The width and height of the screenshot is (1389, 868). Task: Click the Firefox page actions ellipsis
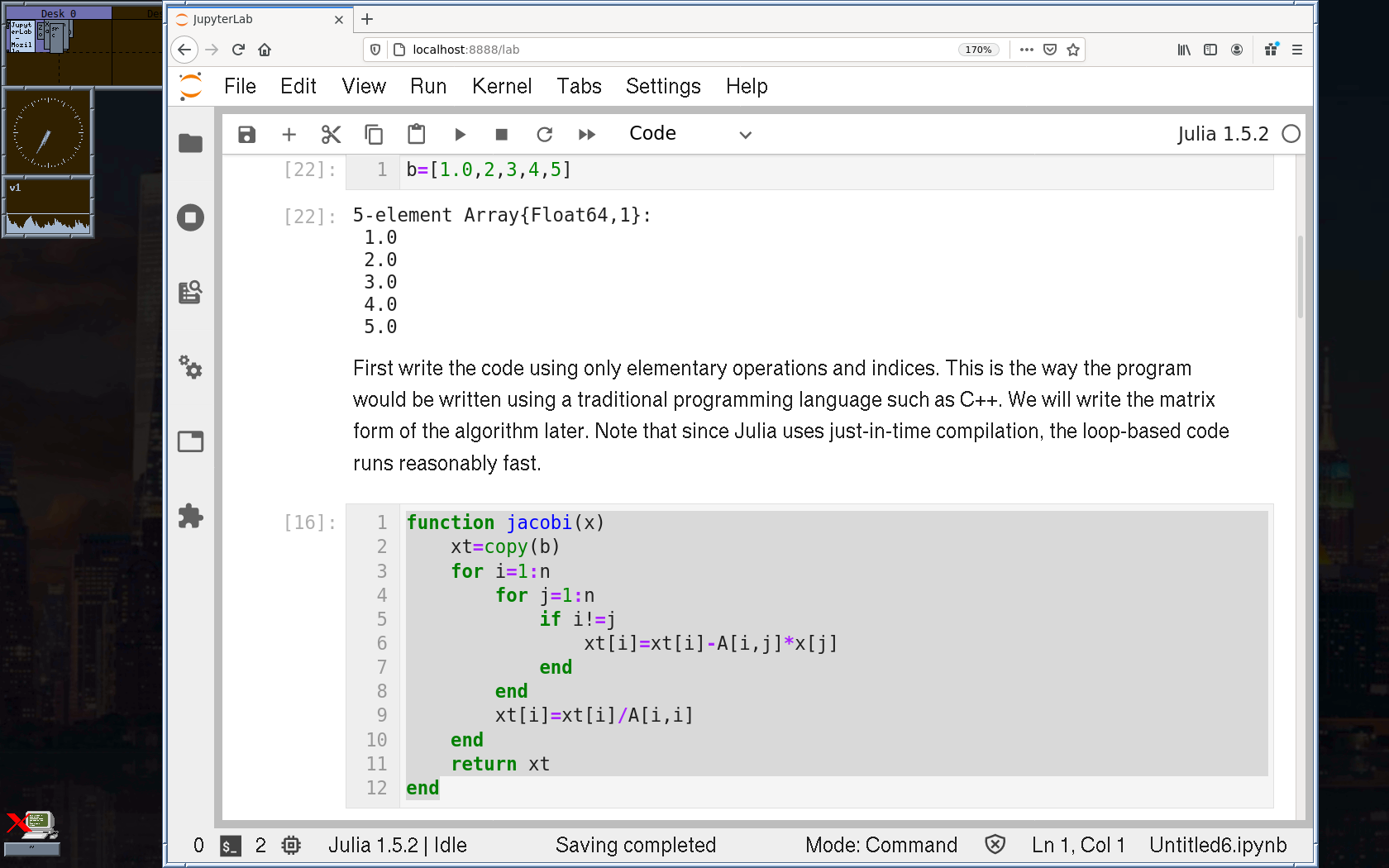(x=1026, y=50)
